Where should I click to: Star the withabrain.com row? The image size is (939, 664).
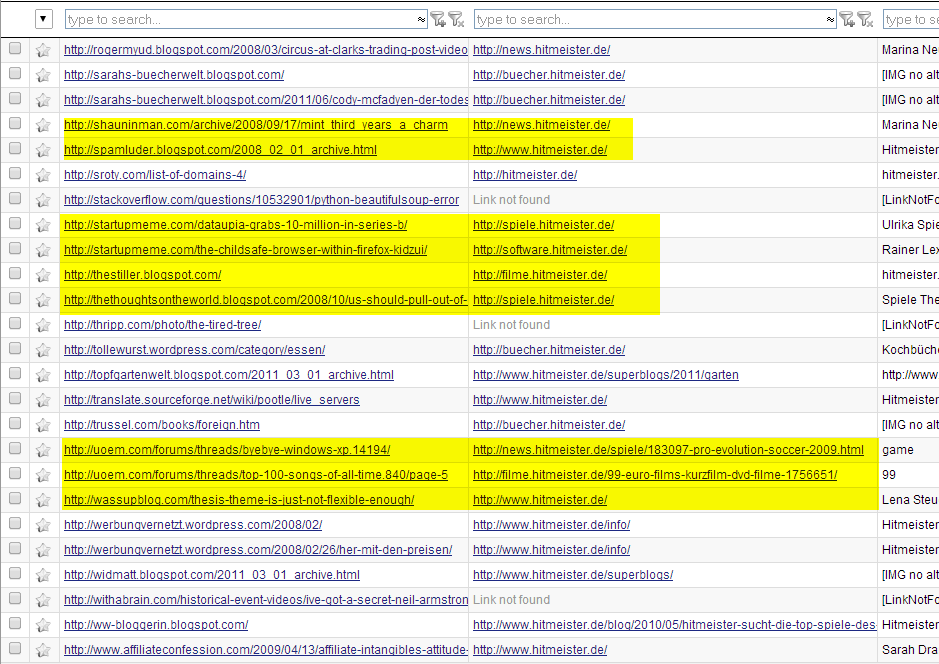[x=43, y=600]
